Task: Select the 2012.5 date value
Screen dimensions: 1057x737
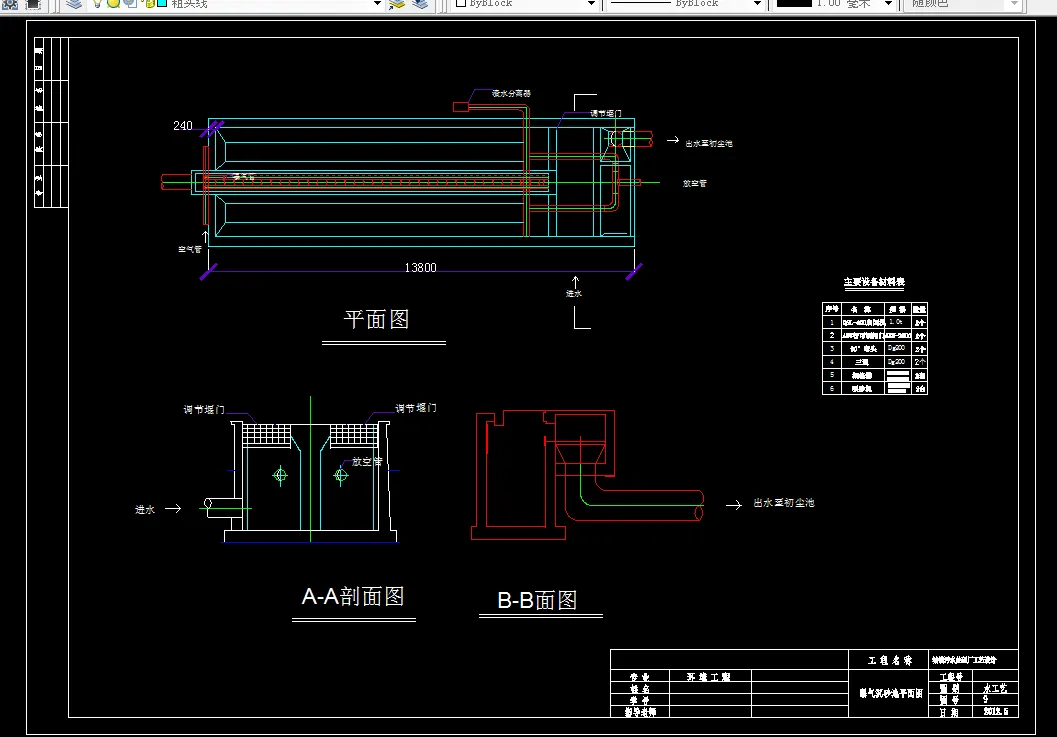Action: [996, 711]
